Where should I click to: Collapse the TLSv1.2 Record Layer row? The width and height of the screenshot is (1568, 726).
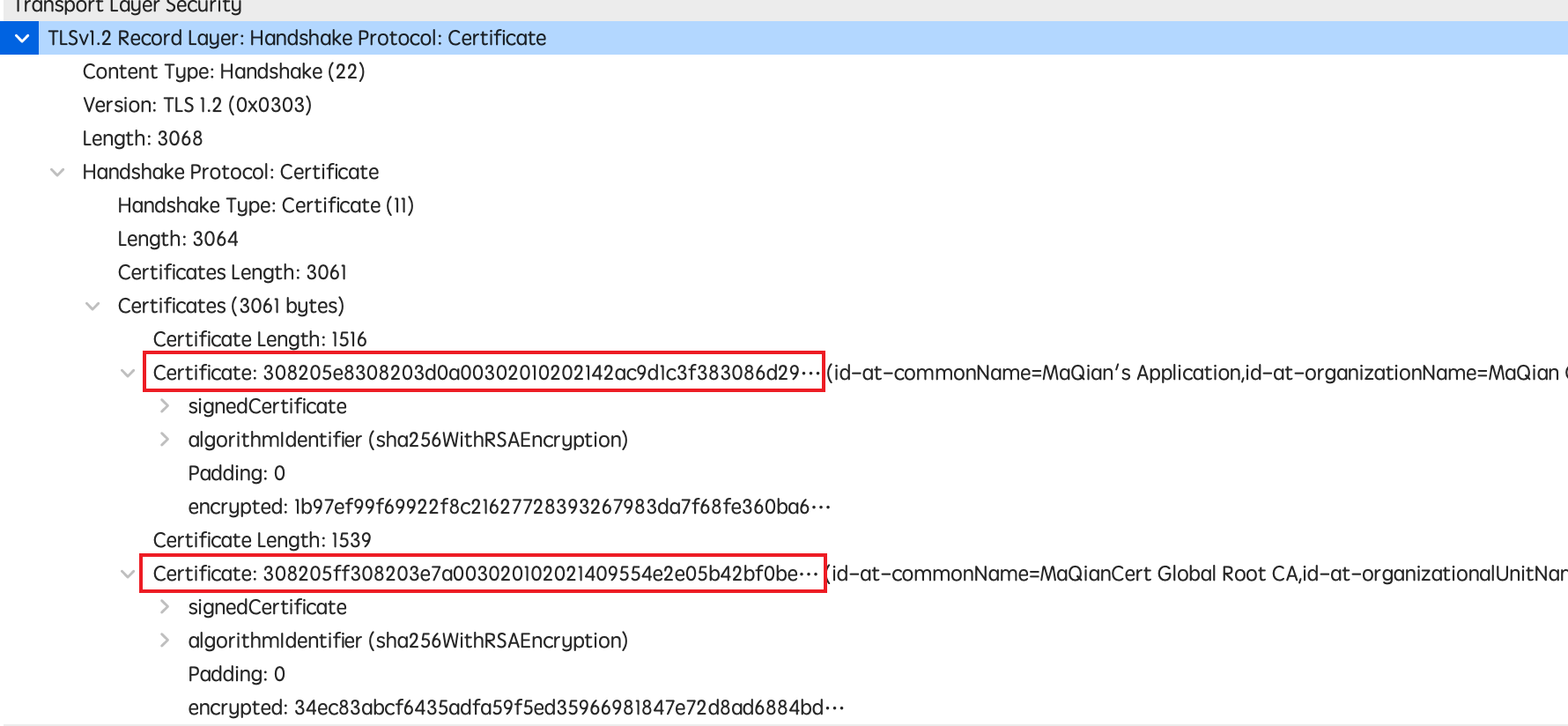(22, 38)
